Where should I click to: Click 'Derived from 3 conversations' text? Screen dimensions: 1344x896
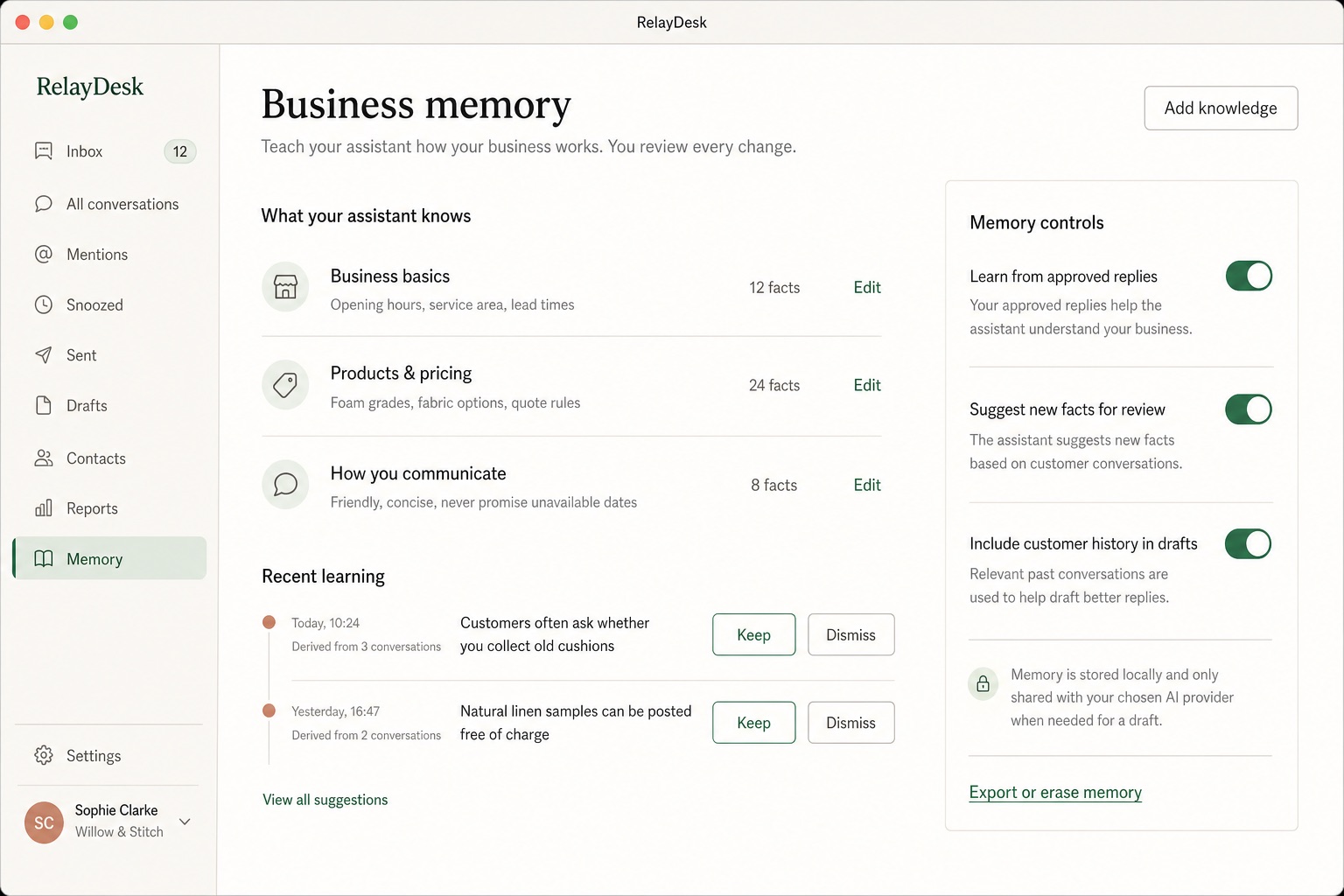click(366, 647)
